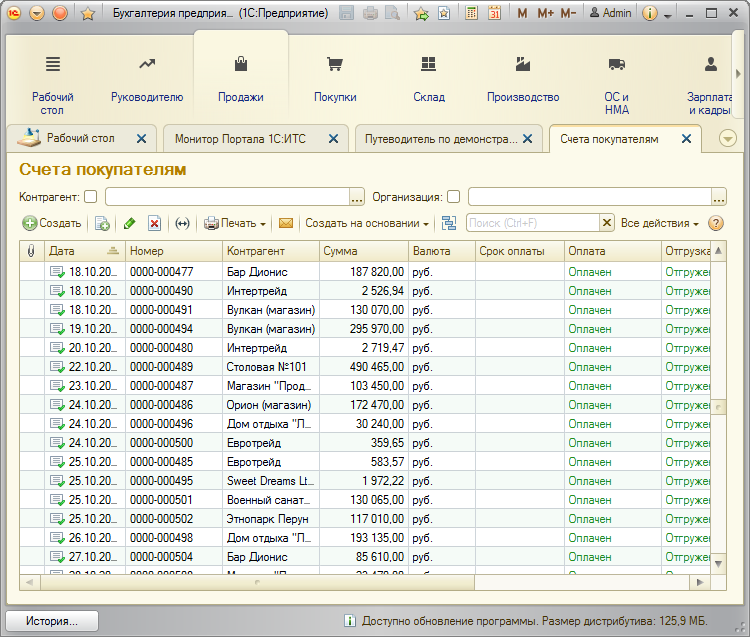Viewport: 750px width, 637px height.
Task: Open the list of open tabs dropdown
Action: point(728,139)
